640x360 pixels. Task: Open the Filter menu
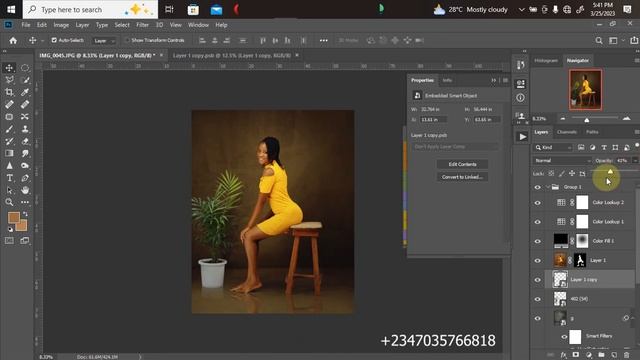point(142,25)
